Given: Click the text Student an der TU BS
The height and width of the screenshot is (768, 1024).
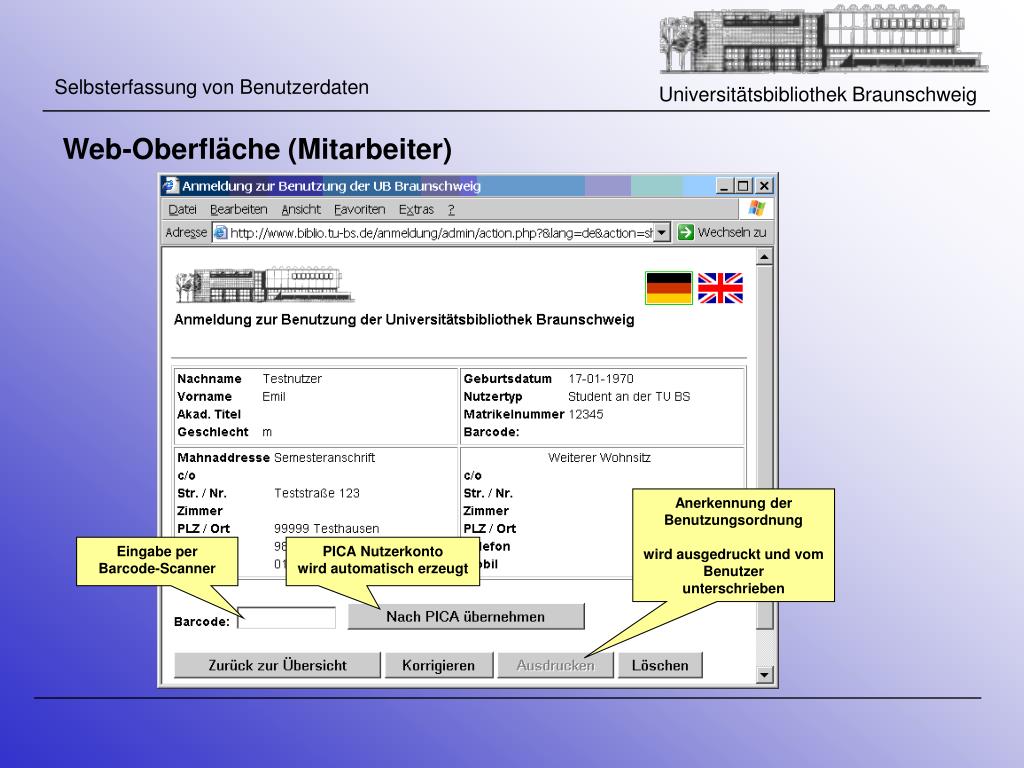Looking at the screenshot, I should click(629, 396).
